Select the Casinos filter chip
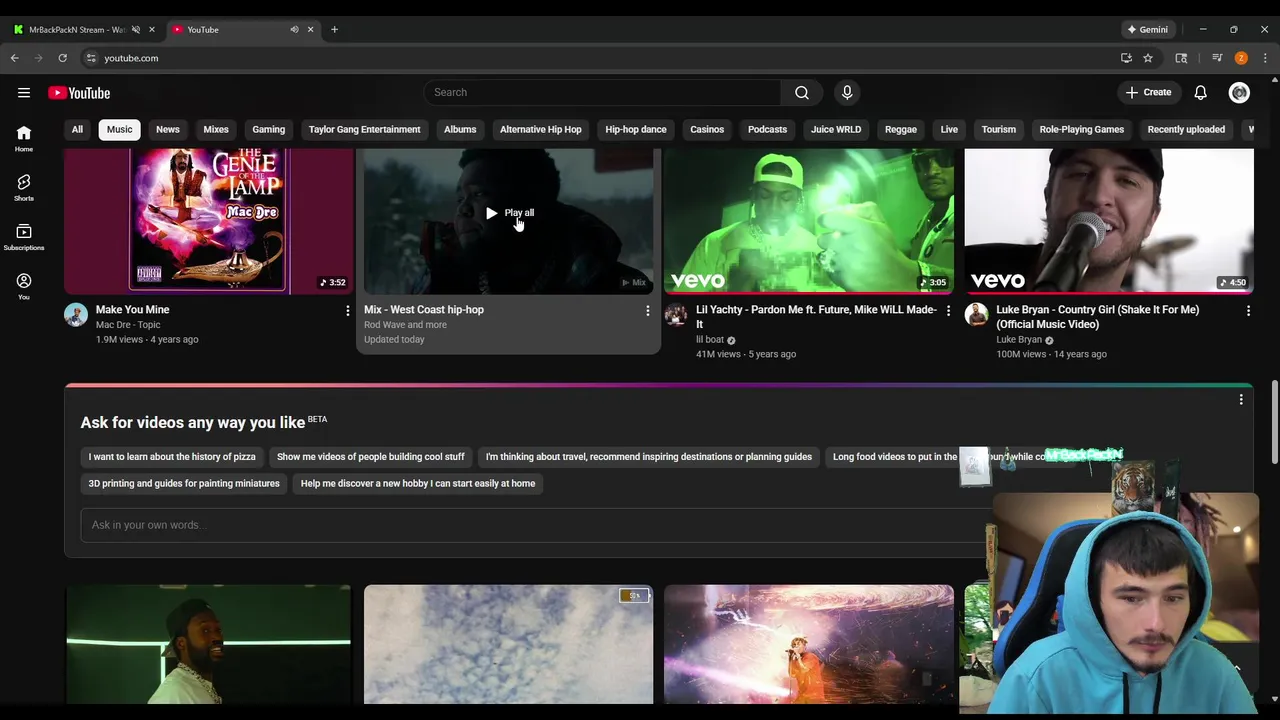The image size is (1280, 720). pos(707,129)
